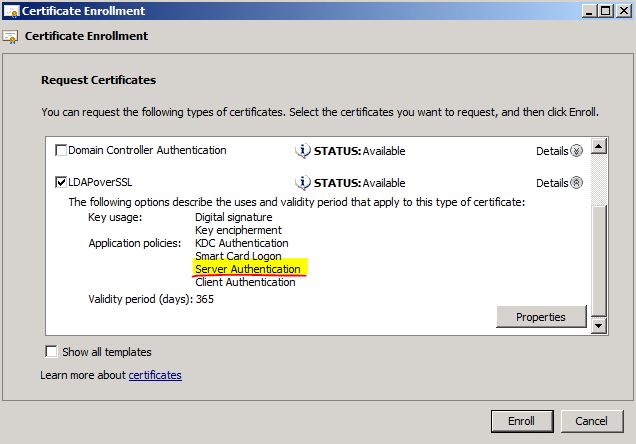Open the certificates help link
636x444 pixels.
[155, 375]
